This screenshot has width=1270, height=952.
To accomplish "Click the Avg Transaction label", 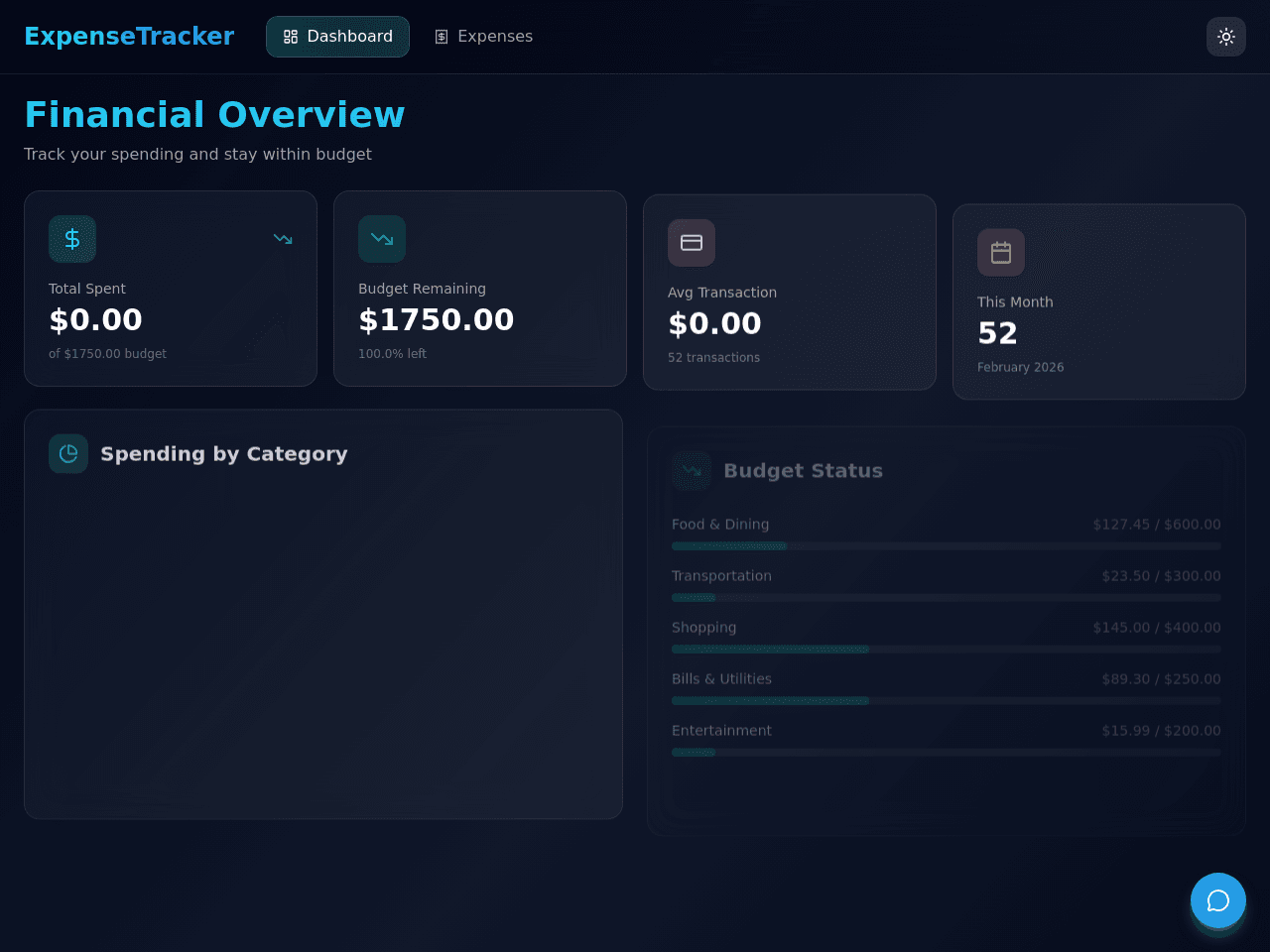I will click(722, 293).
